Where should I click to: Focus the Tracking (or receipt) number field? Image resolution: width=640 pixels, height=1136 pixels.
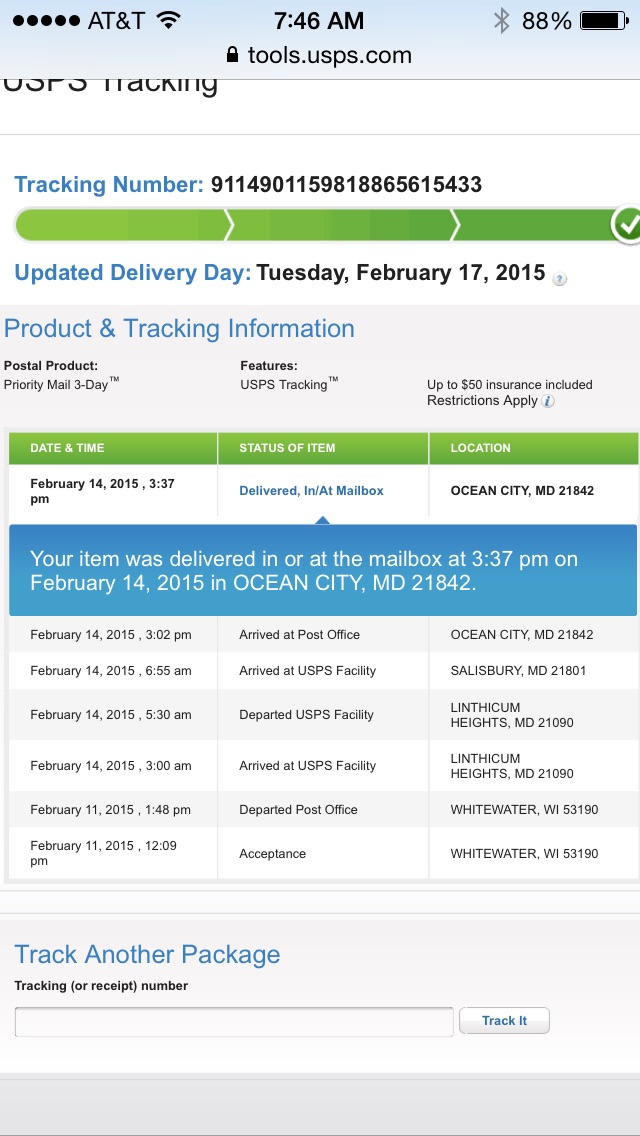[x=234, y=1022]
